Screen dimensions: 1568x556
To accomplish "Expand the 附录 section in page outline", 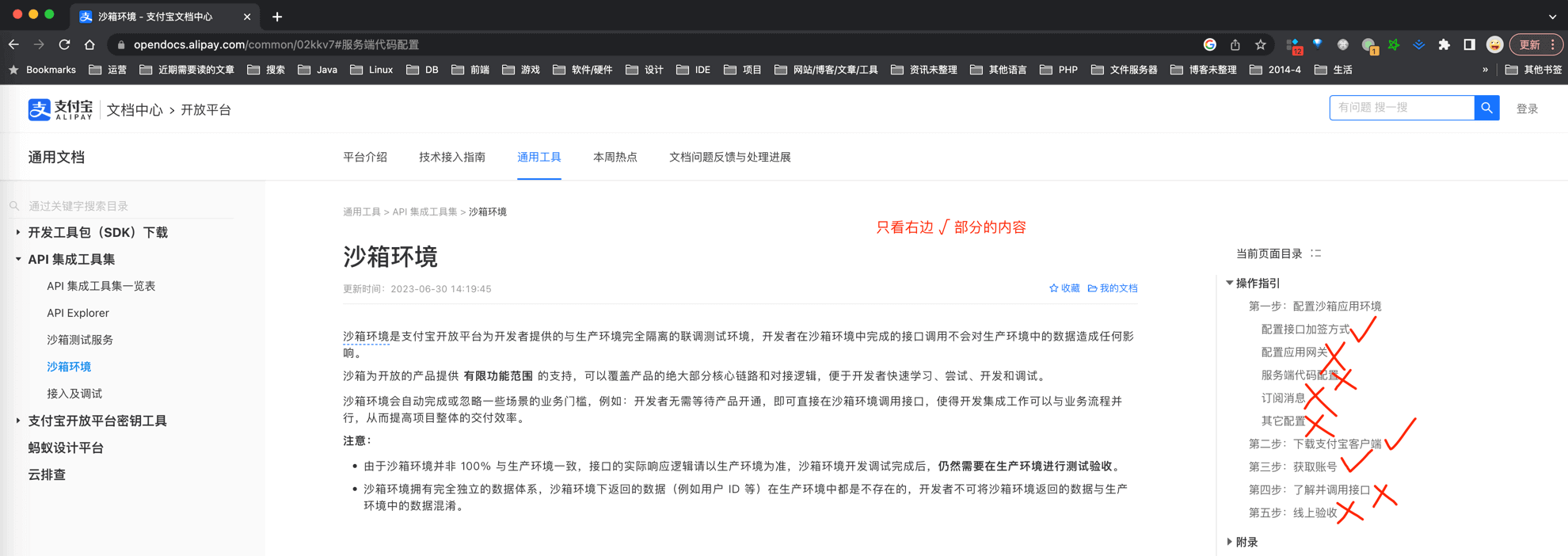I will point(1229,542).
